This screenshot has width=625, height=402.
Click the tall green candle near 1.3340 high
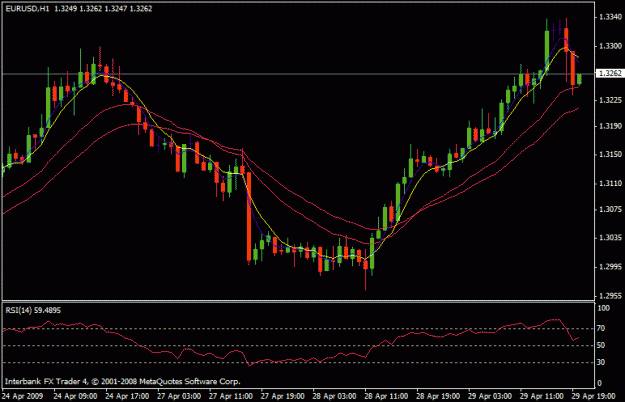[547, 51]
